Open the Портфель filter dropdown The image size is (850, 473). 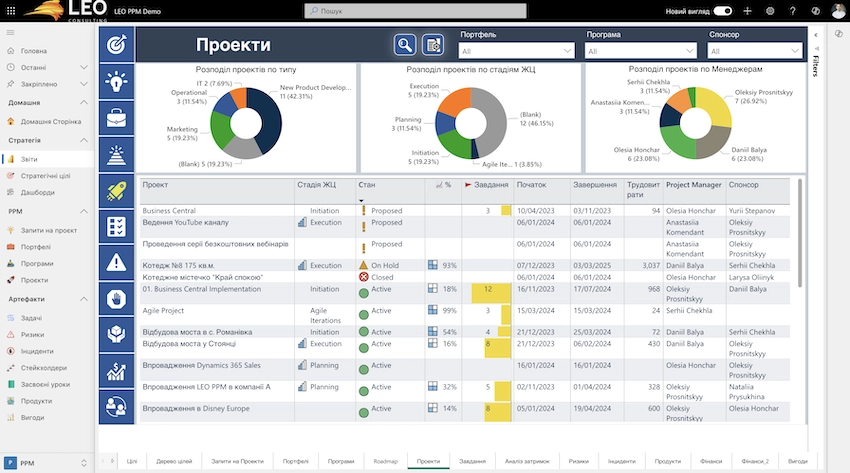[518, 51]
